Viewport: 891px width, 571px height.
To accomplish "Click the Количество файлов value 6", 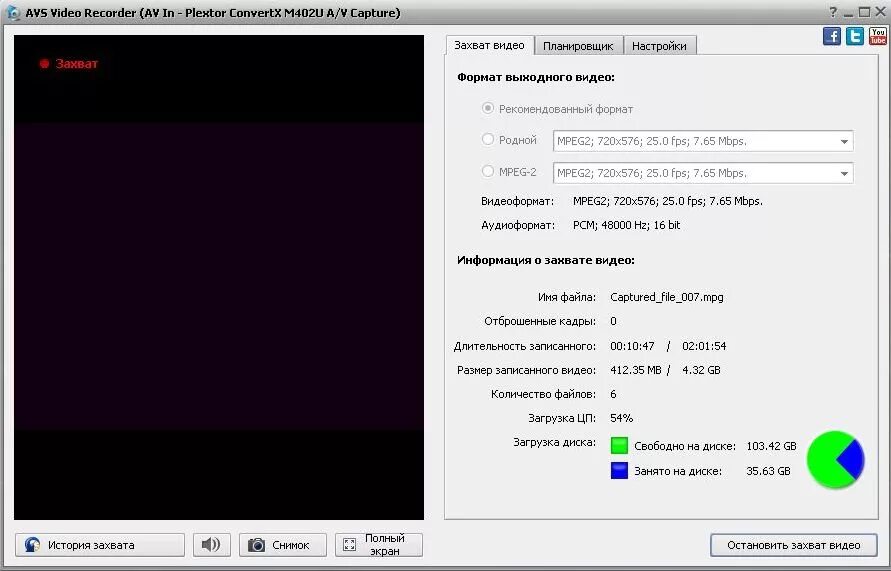I will 613,394.
